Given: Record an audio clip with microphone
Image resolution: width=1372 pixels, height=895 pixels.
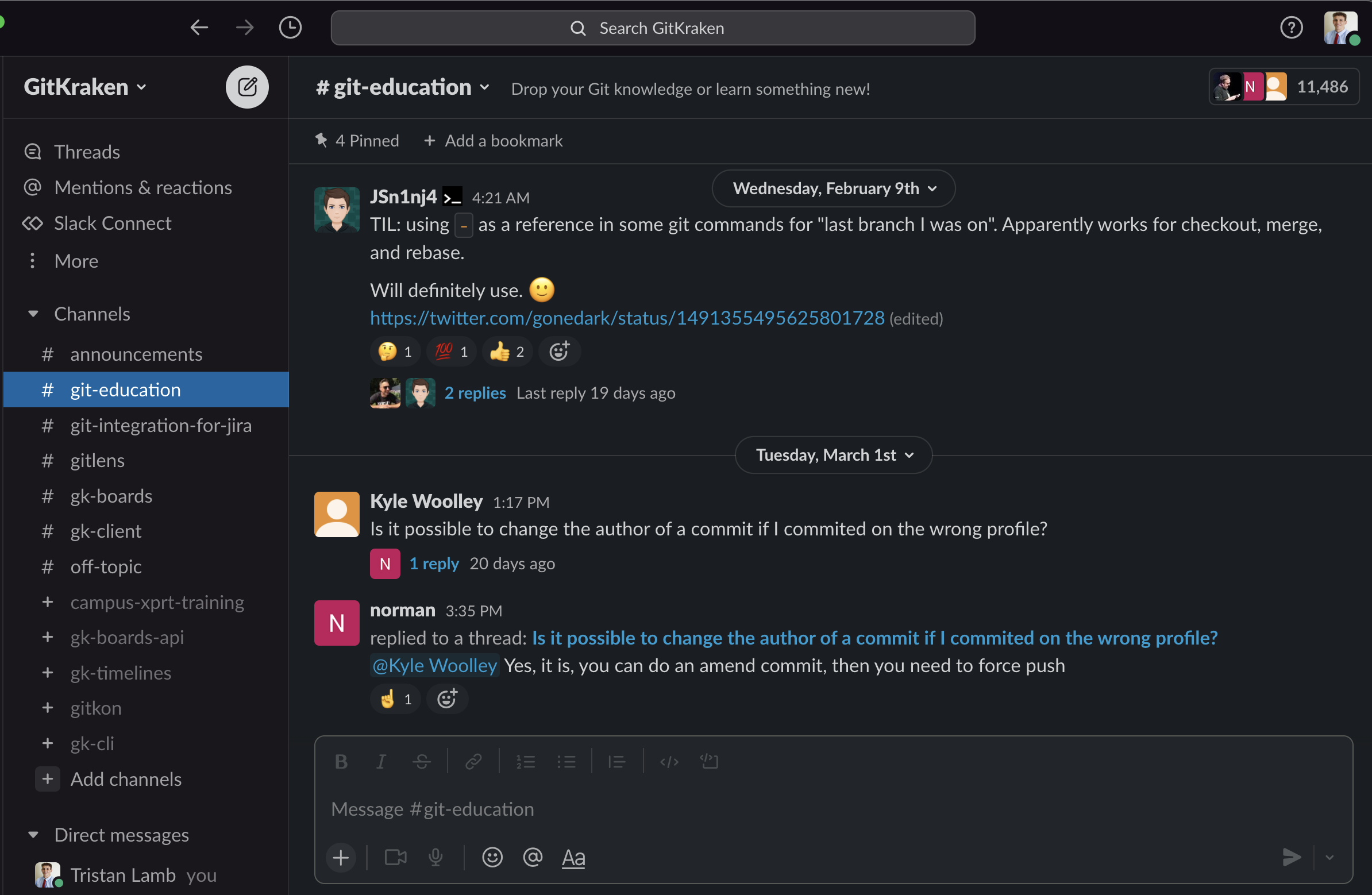Looking at the screenshot, I should coord(436,858).
